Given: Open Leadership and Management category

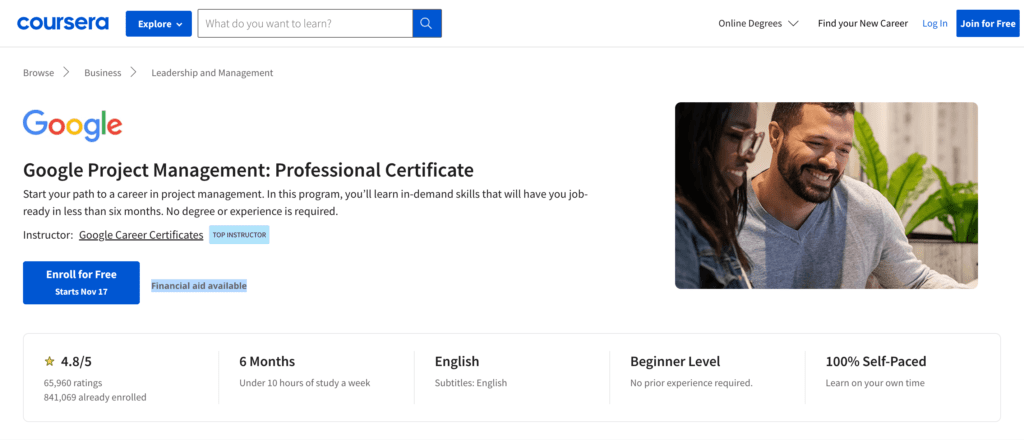Looking at the screenshot, I should tap(212, 73).
